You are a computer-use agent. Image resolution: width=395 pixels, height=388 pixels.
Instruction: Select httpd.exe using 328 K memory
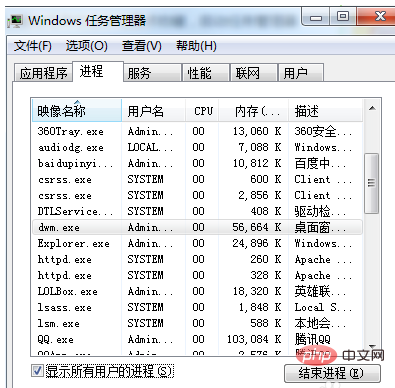197,275
